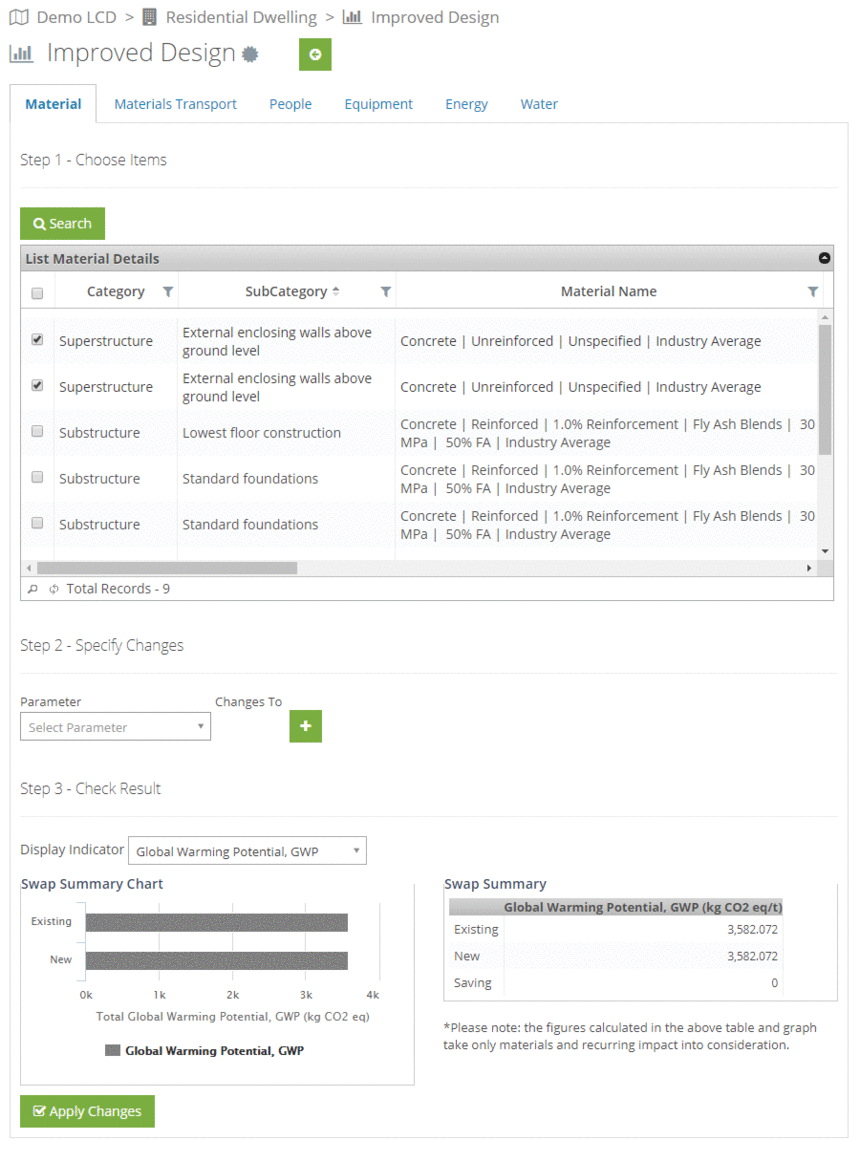This screenshot has width=860, height=1162.
Task: Click the gear icon beside Improved Design
Action: [251, 54]
